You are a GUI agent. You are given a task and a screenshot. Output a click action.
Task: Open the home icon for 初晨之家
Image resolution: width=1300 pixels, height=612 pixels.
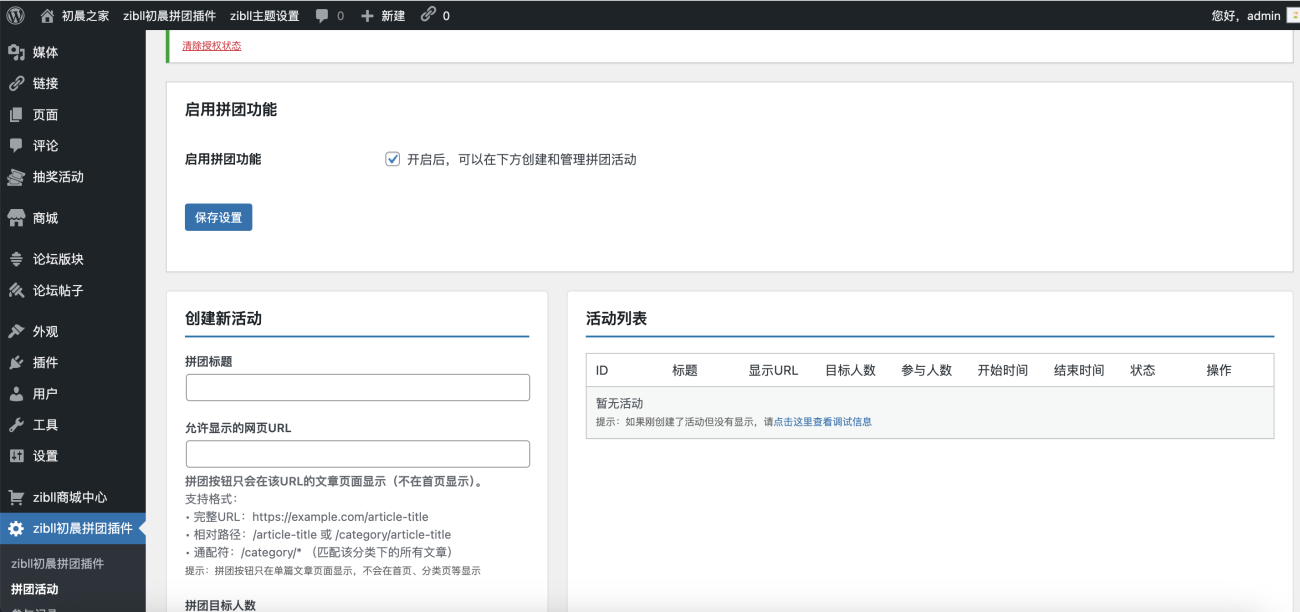(48, 15)
